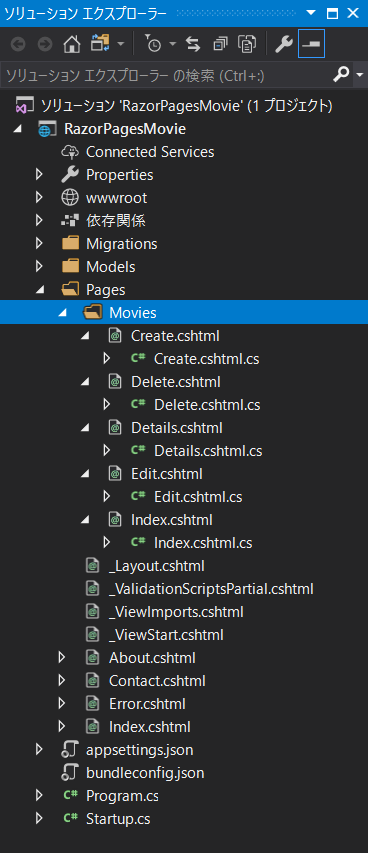Select Delete.cshtml file

[176, 382]
